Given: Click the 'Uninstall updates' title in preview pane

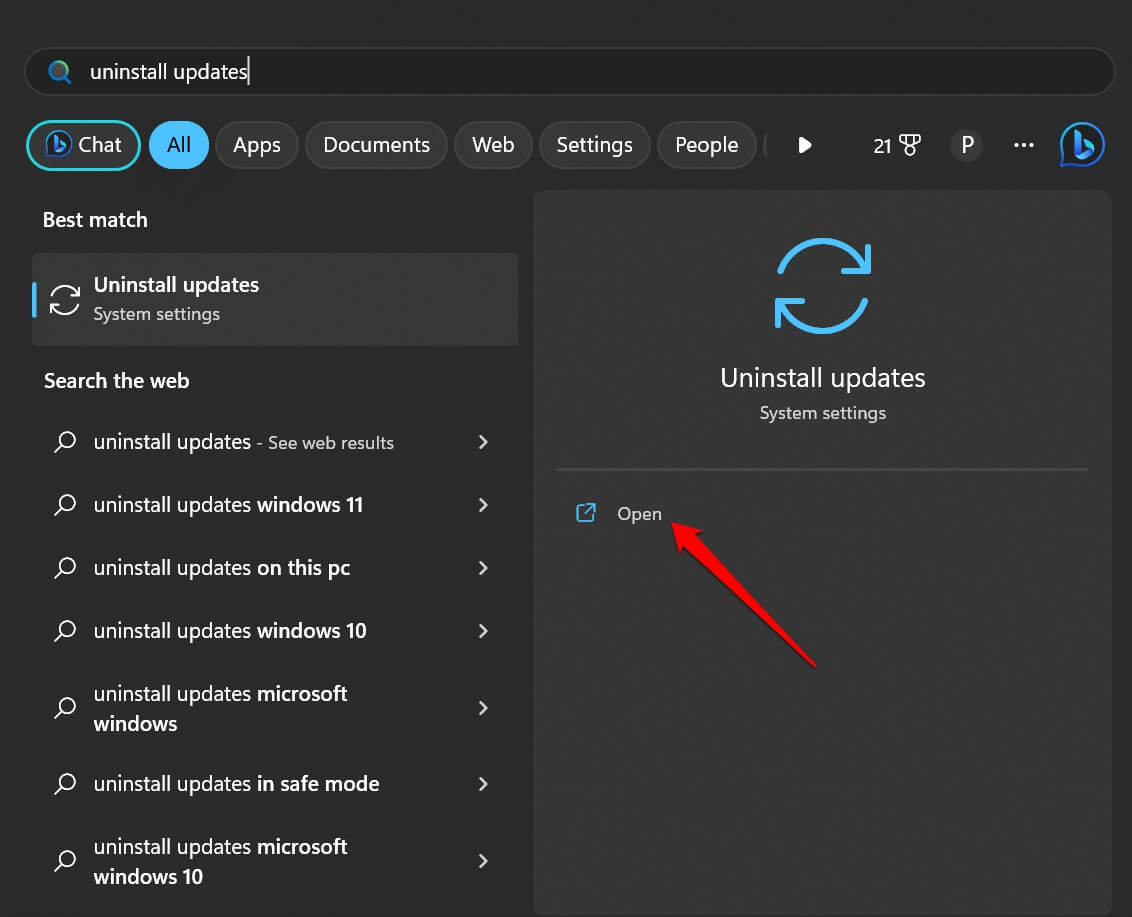Looking at the screenshot, I should click(x=822, y=378).
